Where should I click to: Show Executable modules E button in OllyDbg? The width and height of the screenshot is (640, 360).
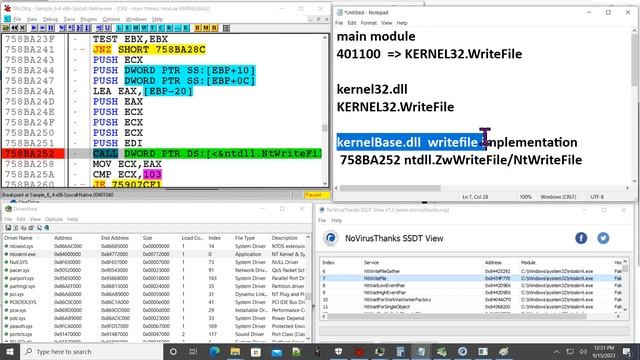pos(128,28)
